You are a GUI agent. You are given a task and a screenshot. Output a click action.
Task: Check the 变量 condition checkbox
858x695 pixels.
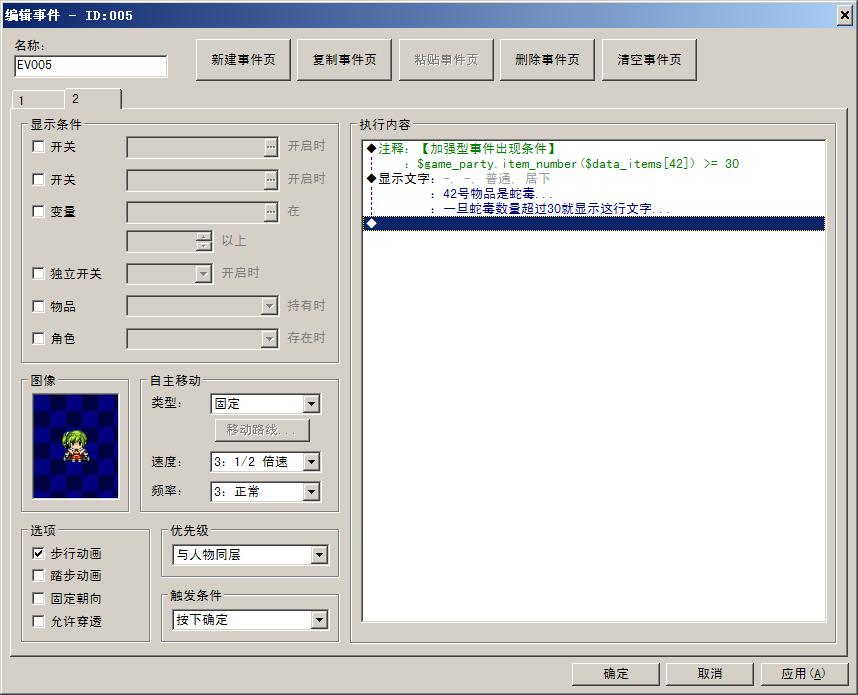pyautogui.click(x=38, y=211)
